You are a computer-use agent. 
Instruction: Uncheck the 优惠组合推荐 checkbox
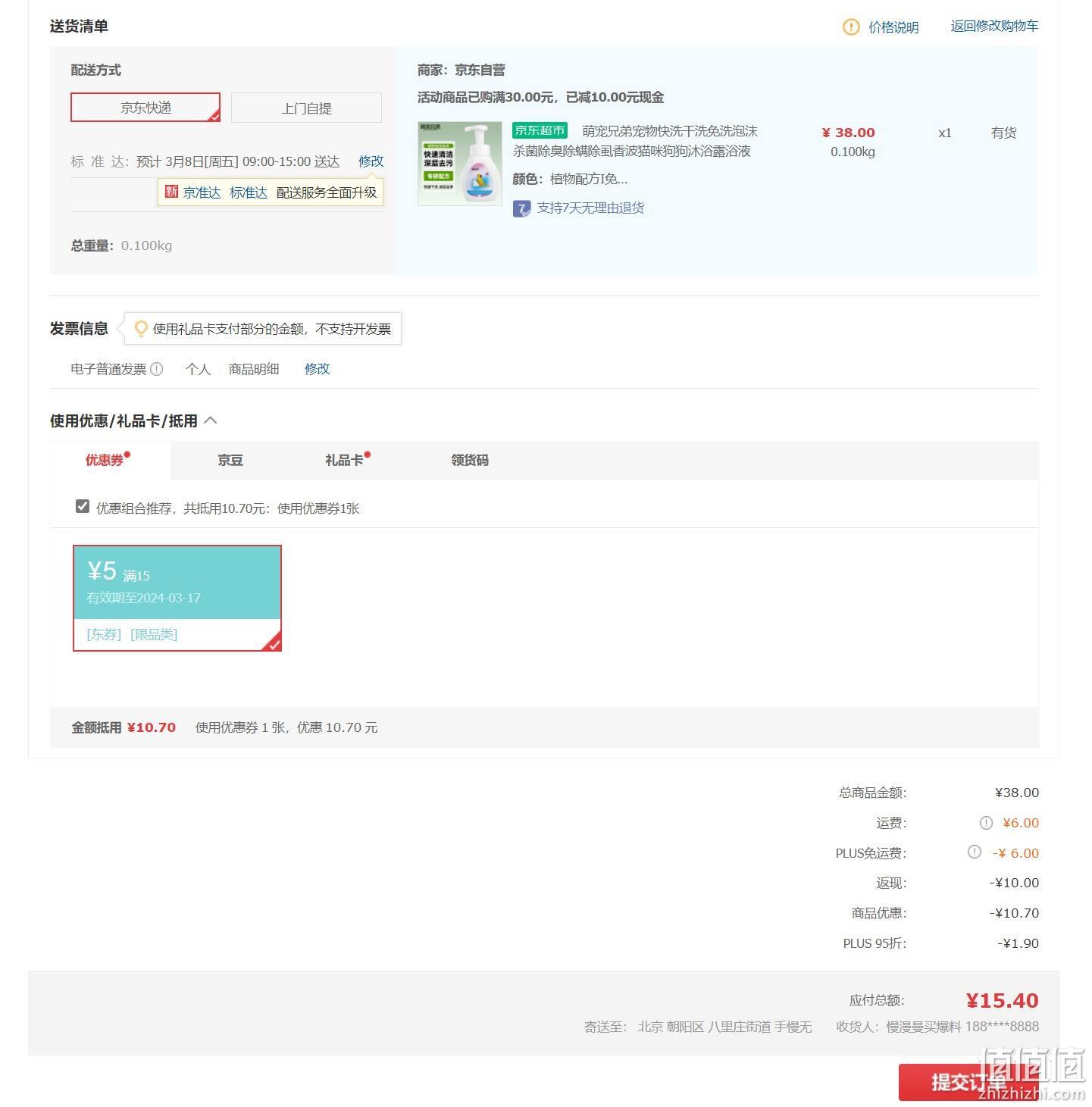click(83, 507)
